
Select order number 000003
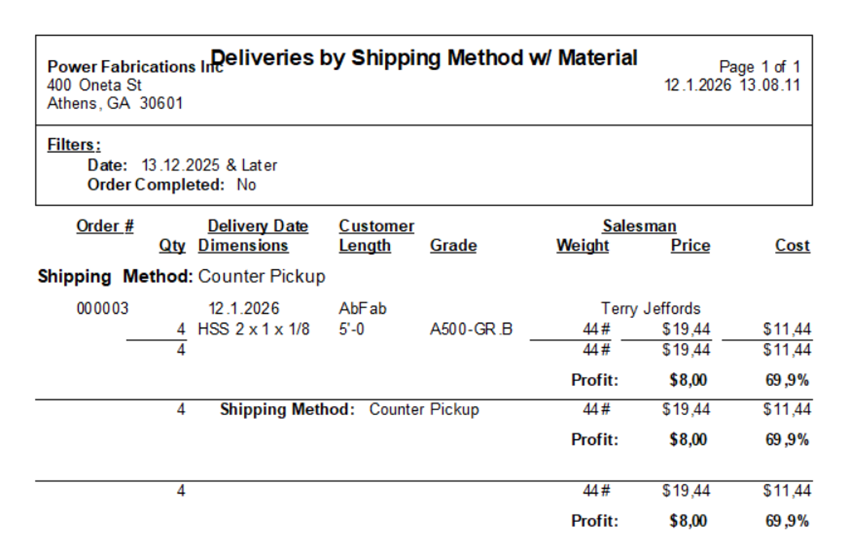click(x=102, y=309)
